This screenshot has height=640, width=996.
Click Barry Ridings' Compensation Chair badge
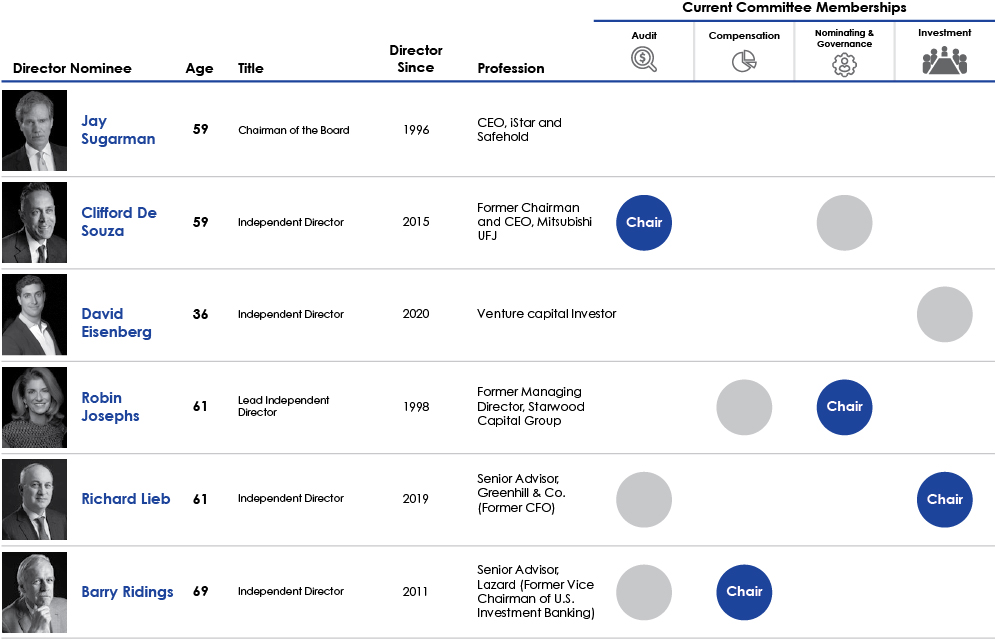pos(744,592)
